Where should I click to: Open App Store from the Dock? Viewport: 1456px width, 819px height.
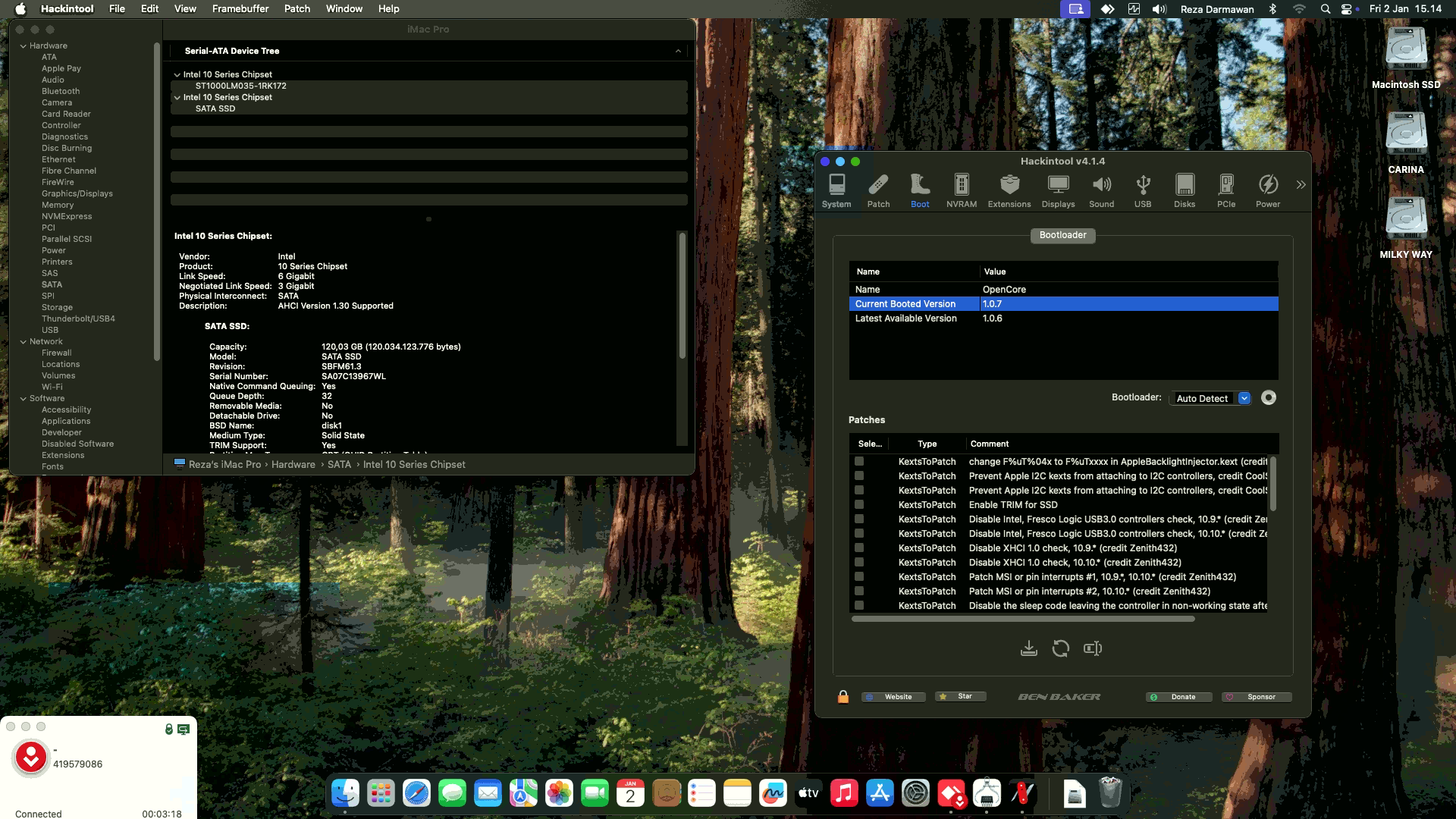pos(880,794)
